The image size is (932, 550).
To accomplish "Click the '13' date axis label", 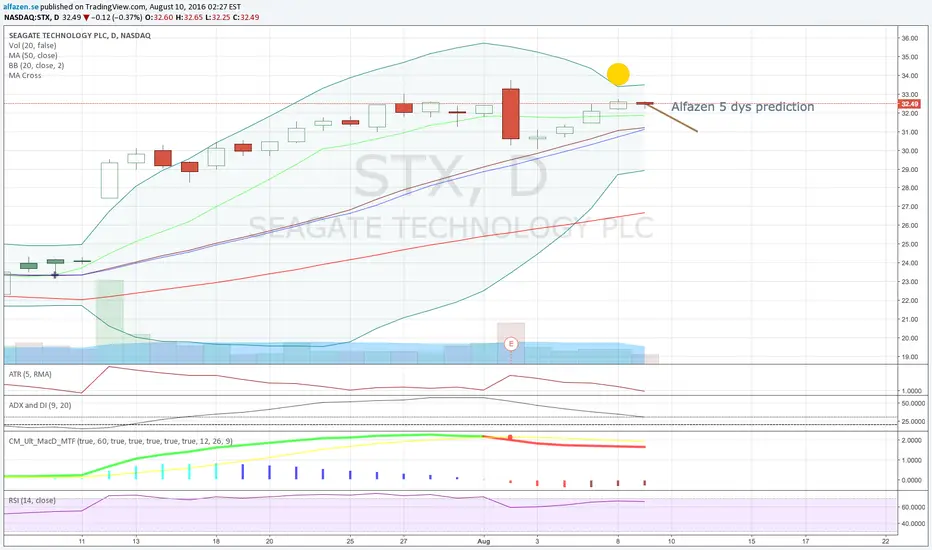I will (x=136, y=541).
